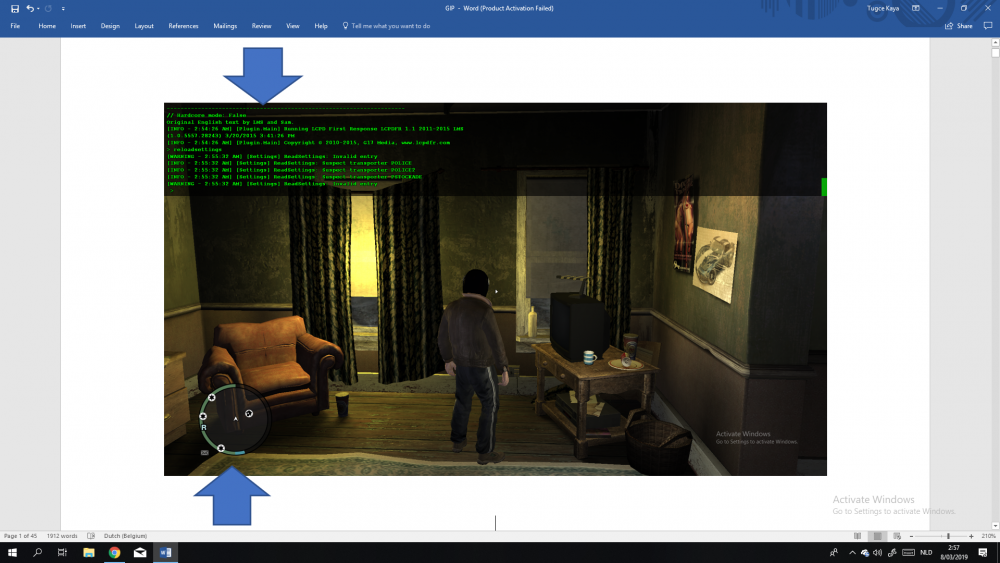The image size is (1000, 563).
Task: Switch input language NLD indicator
Action: click(926, 553)
